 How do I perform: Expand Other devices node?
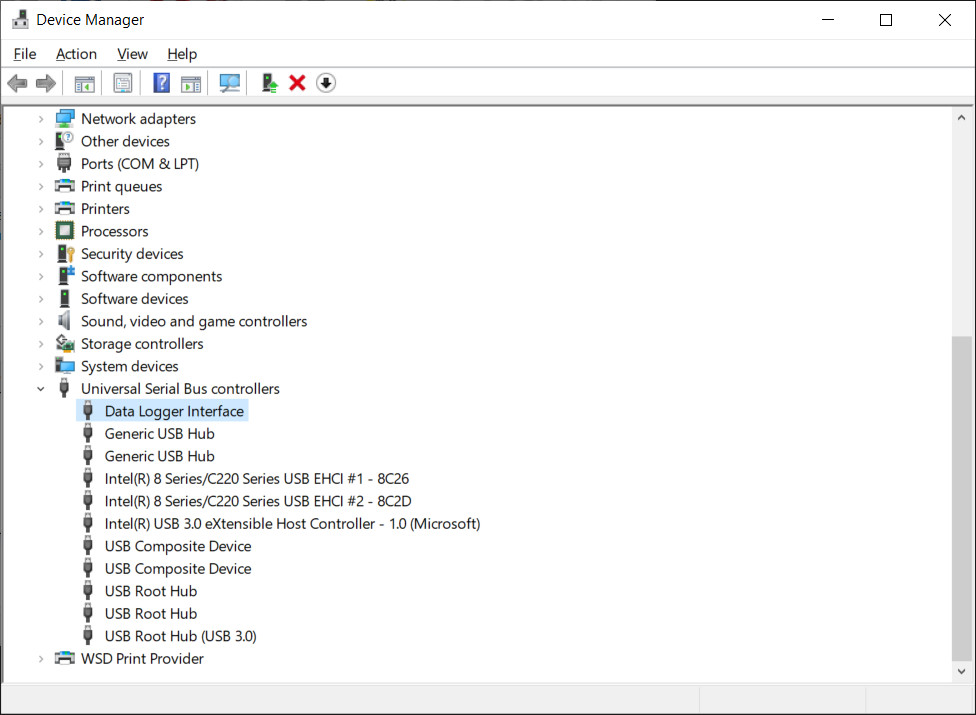41,141
